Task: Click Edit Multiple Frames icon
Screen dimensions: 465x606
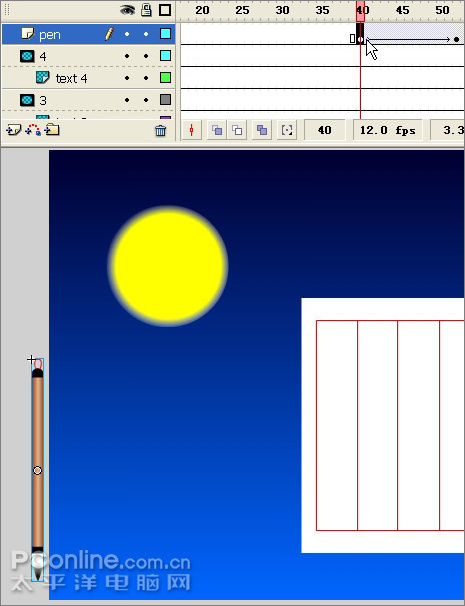Action: (262, 130)
